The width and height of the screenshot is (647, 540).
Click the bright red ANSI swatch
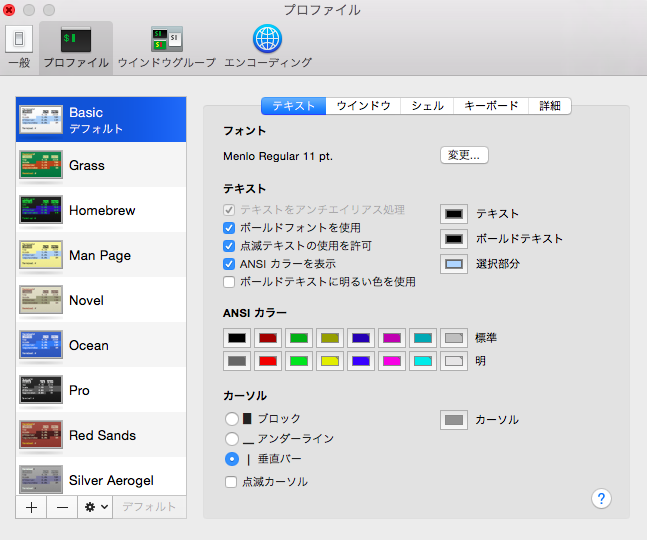point(268,361)
